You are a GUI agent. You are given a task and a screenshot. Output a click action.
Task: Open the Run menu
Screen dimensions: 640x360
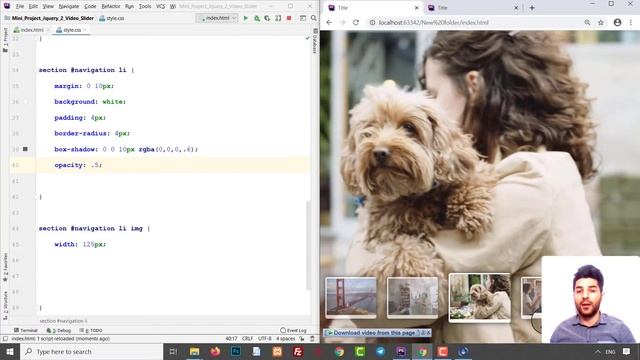pos(129,7)
